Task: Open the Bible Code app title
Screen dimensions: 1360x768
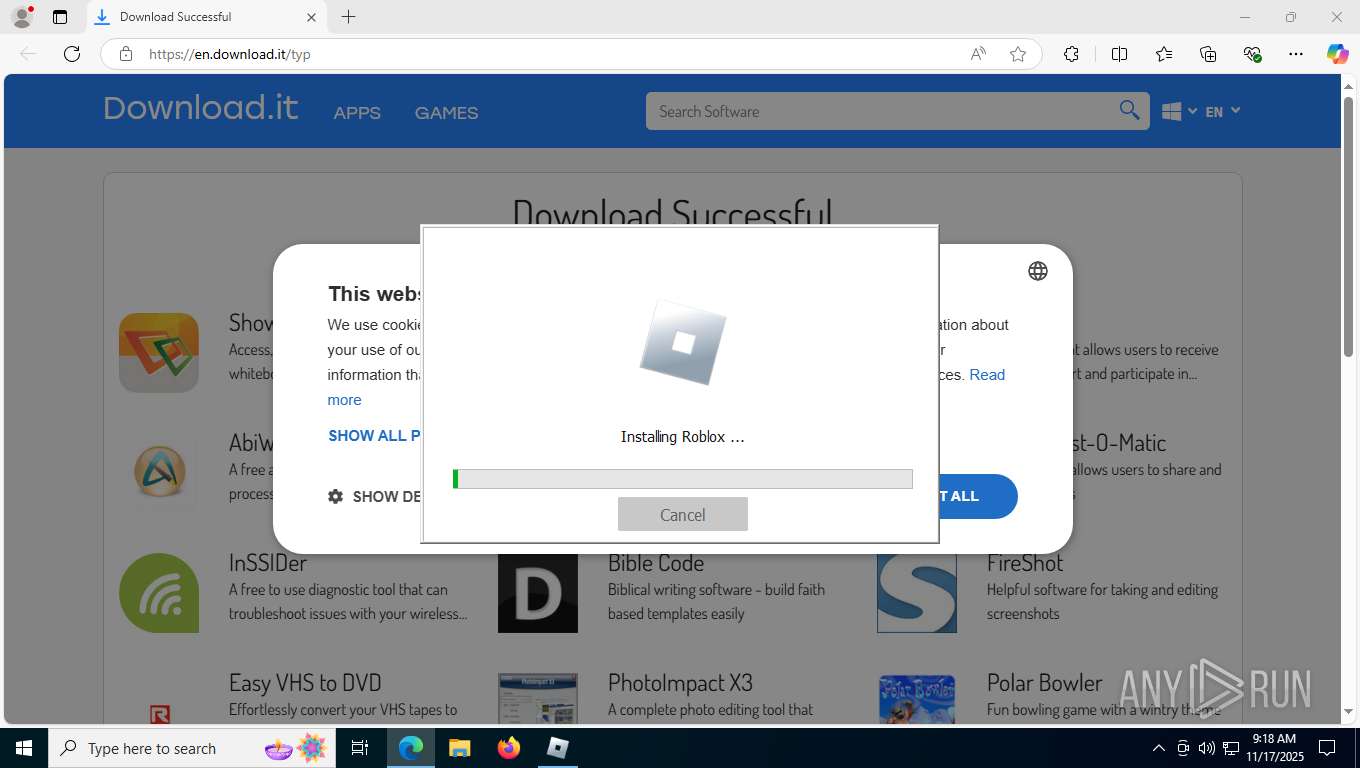Action: tap(656, 563)
